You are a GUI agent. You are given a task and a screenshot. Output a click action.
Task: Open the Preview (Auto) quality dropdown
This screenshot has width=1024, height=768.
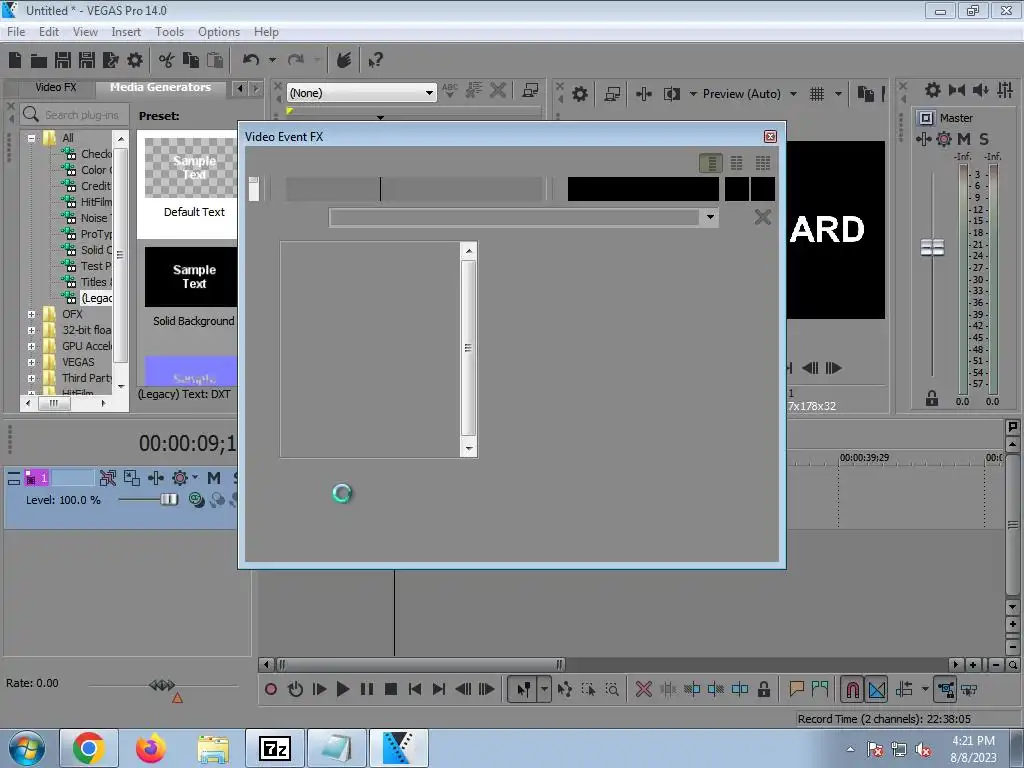click(x=750, y=94)
